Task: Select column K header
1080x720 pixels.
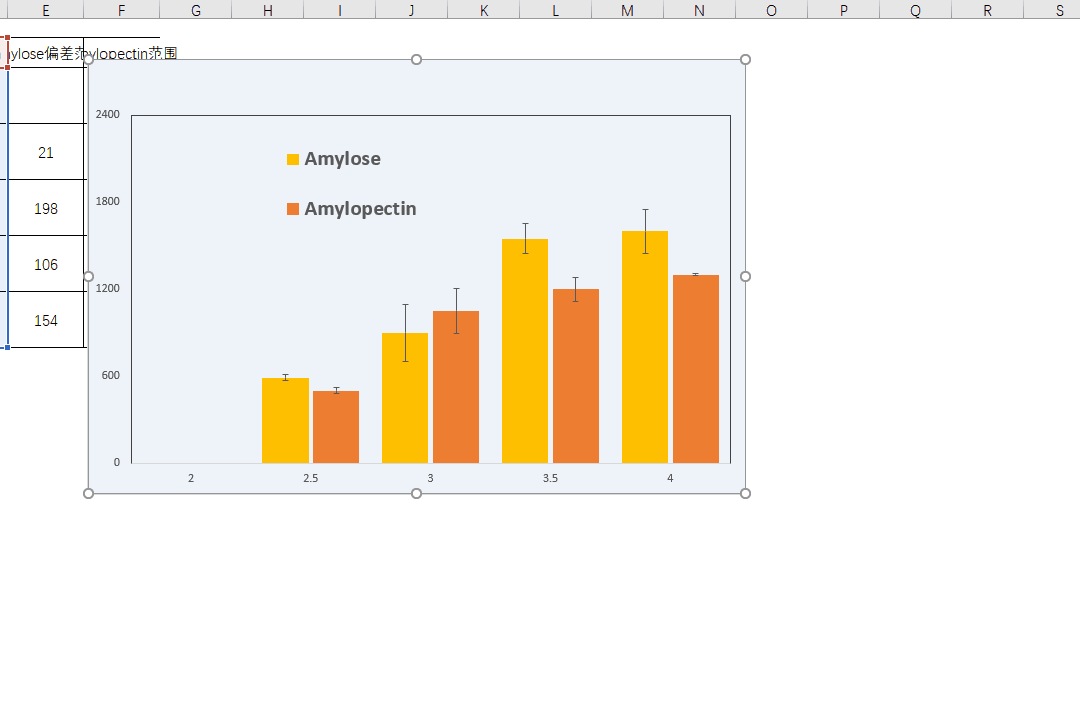Action: (x=484, y=10)
